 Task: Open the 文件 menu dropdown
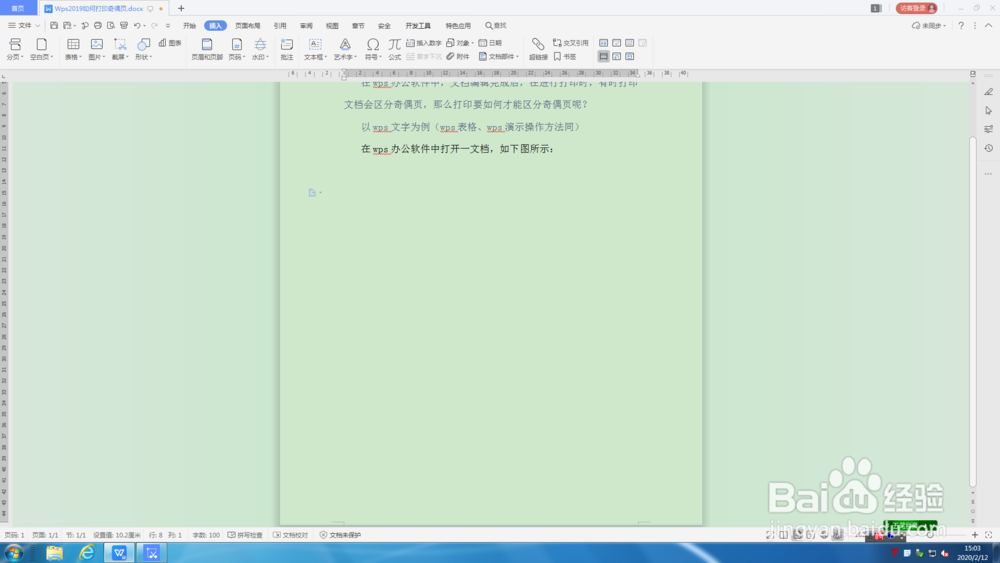(x=24, y=26)
